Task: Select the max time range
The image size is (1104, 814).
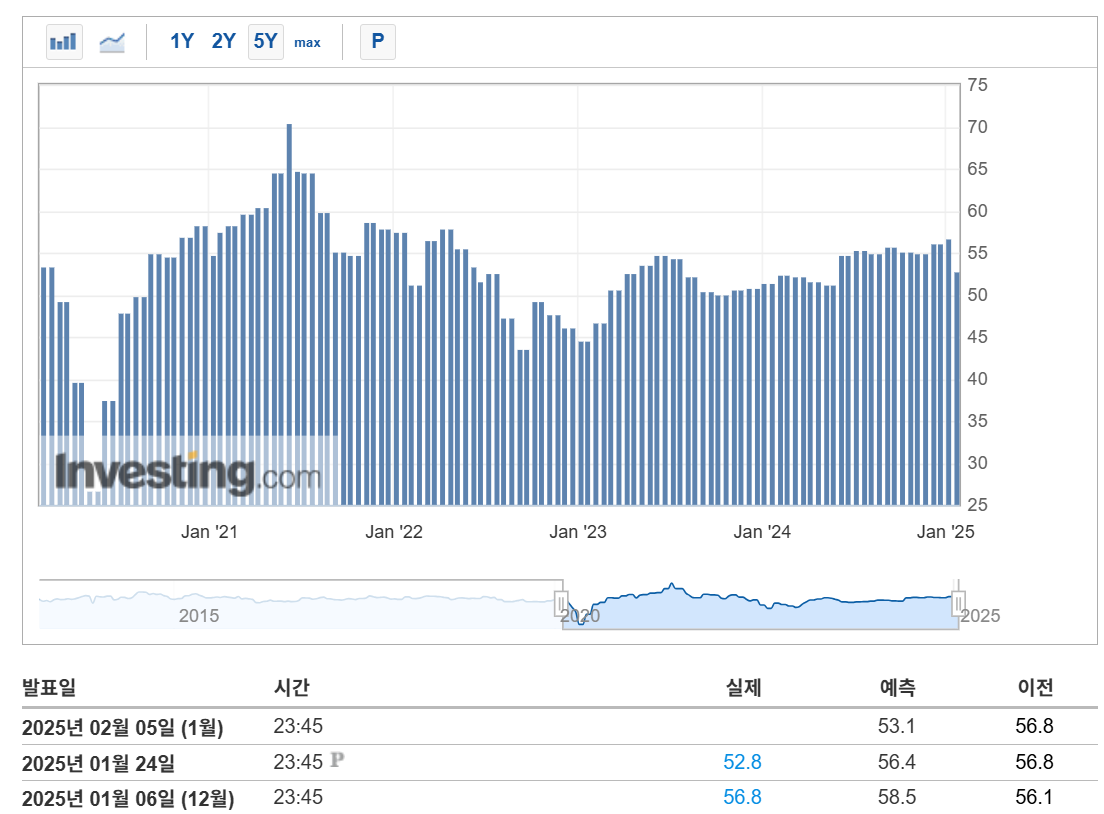Action: point(307,43)
